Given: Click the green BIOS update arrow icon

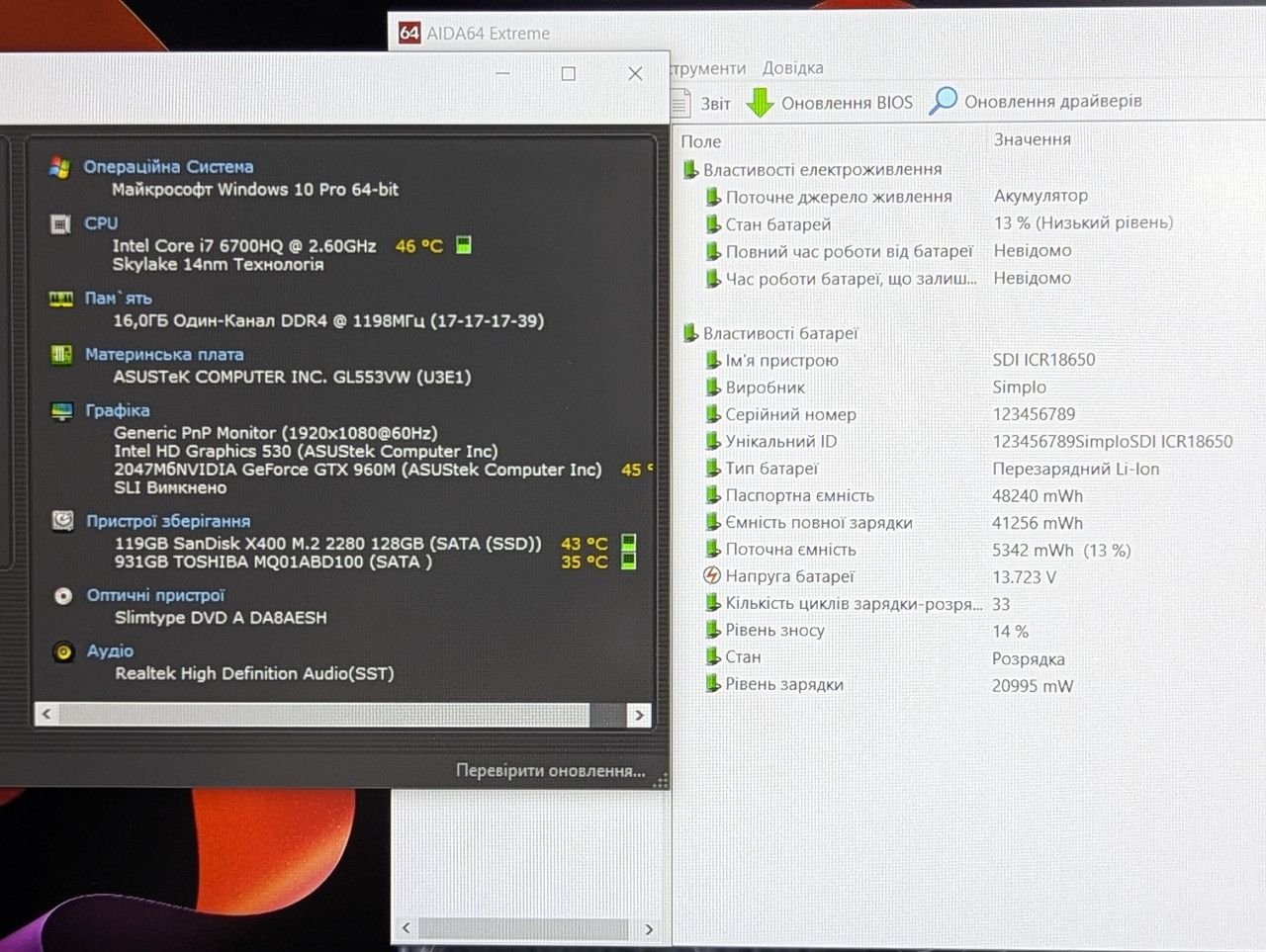Looking at the screenshot, I should [760, 102].
